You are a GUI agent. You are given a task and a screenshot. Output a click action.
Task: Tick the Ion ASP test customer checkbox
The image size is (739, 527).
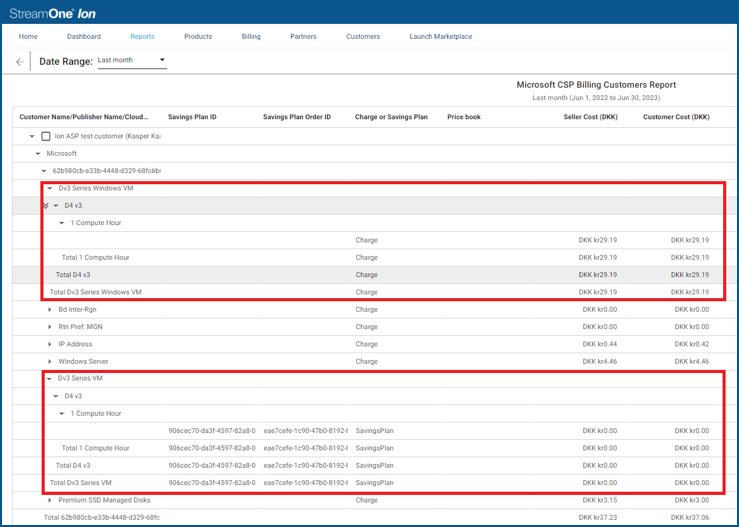(x=46, y=136)
